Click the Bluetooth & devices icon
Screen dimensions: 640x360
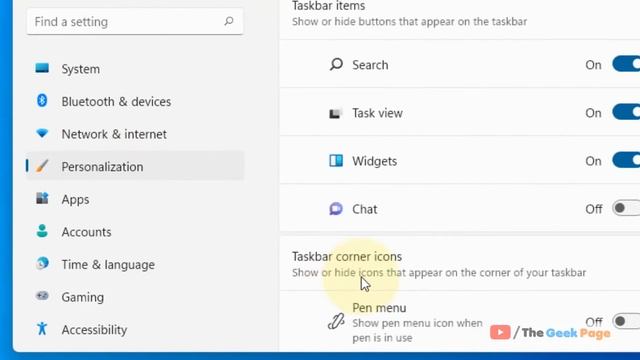[x=42, y=101]
